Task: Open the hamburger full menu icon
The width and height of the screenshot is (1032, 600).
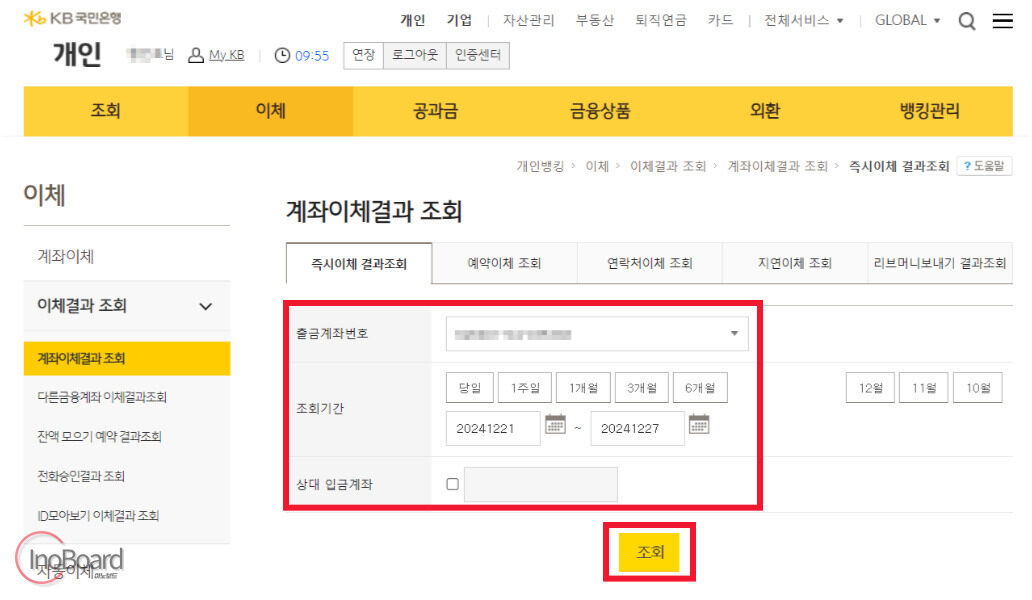Action: [x=1002, y=21]
